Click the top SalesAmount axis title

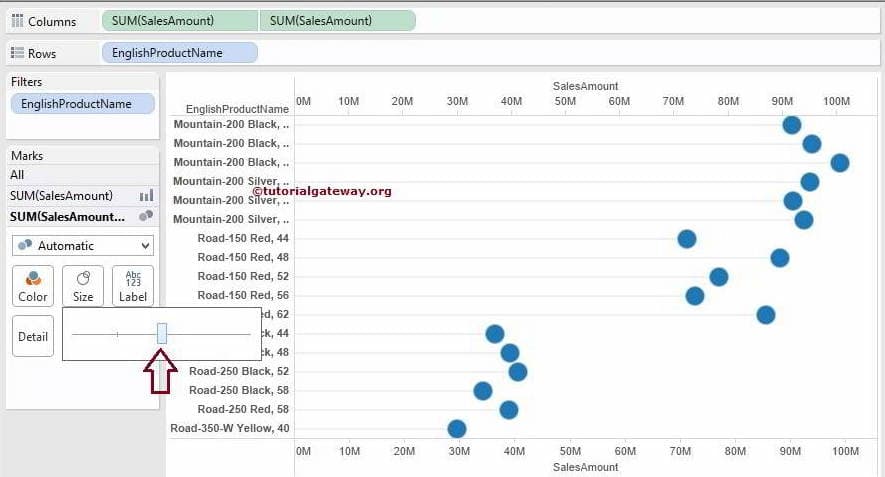(x=585, y=86)
